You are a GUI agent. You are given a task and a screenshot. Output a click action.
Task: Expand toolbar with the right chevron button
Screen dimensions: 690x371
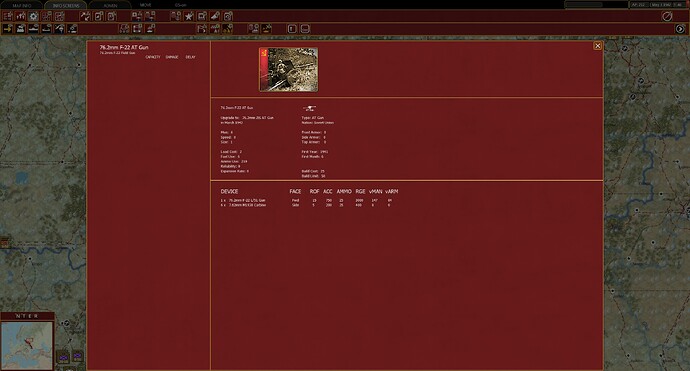coord(680,29)
